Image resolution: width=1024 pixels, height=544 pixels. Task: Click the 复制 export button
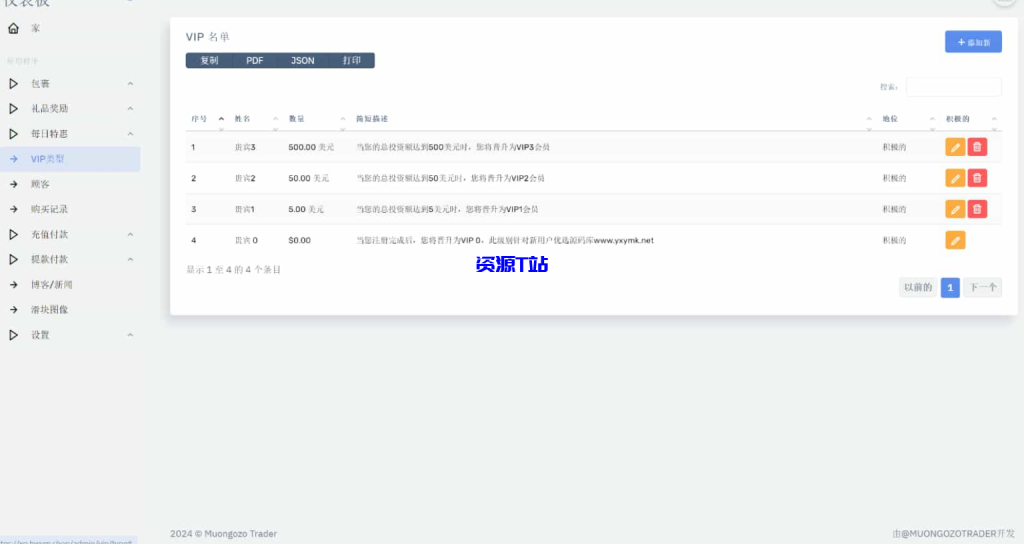click(x=209, y=60)
